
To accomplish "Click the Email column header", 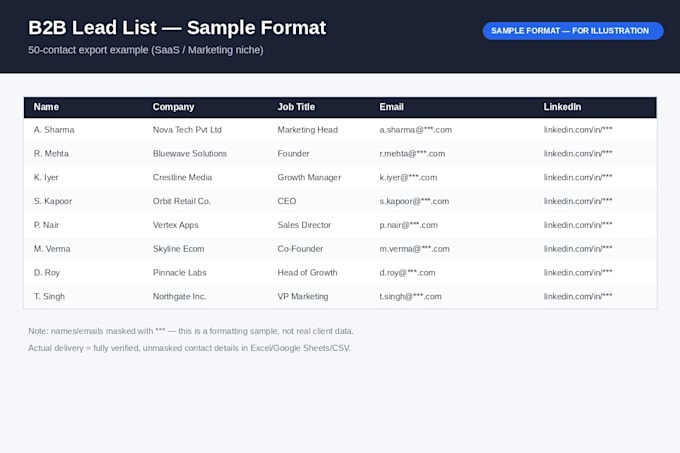I will pyautogui.click(x=392, y=107).
